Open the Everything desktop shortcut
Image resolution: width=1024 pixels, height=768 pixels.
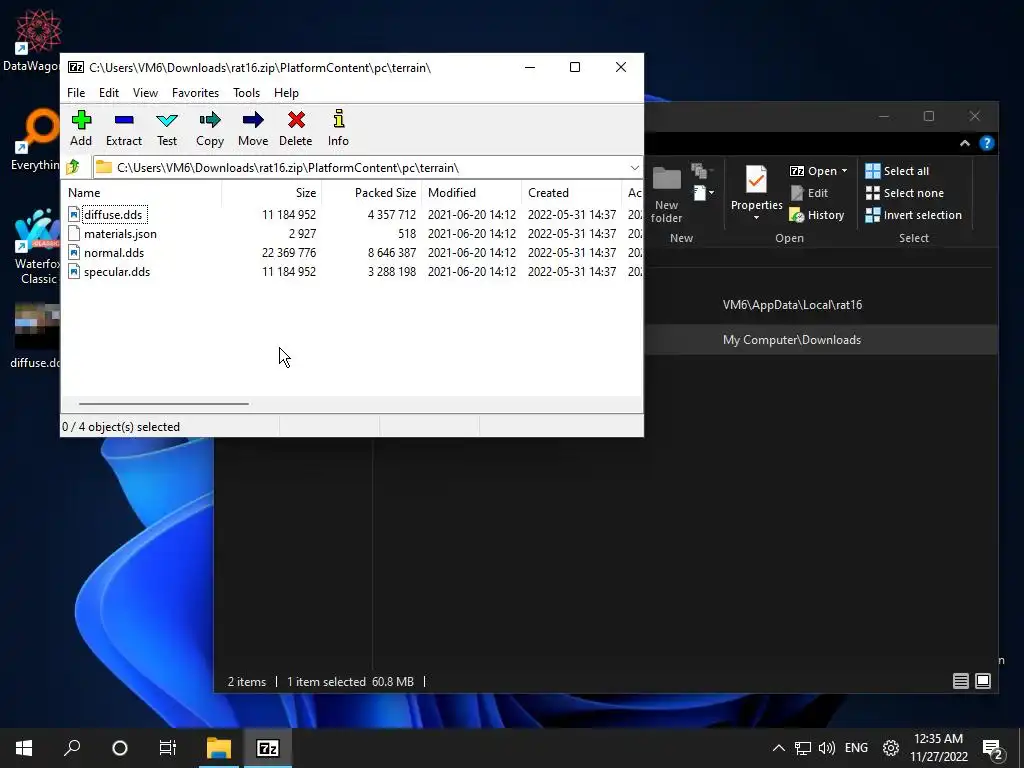coord(35,140)
